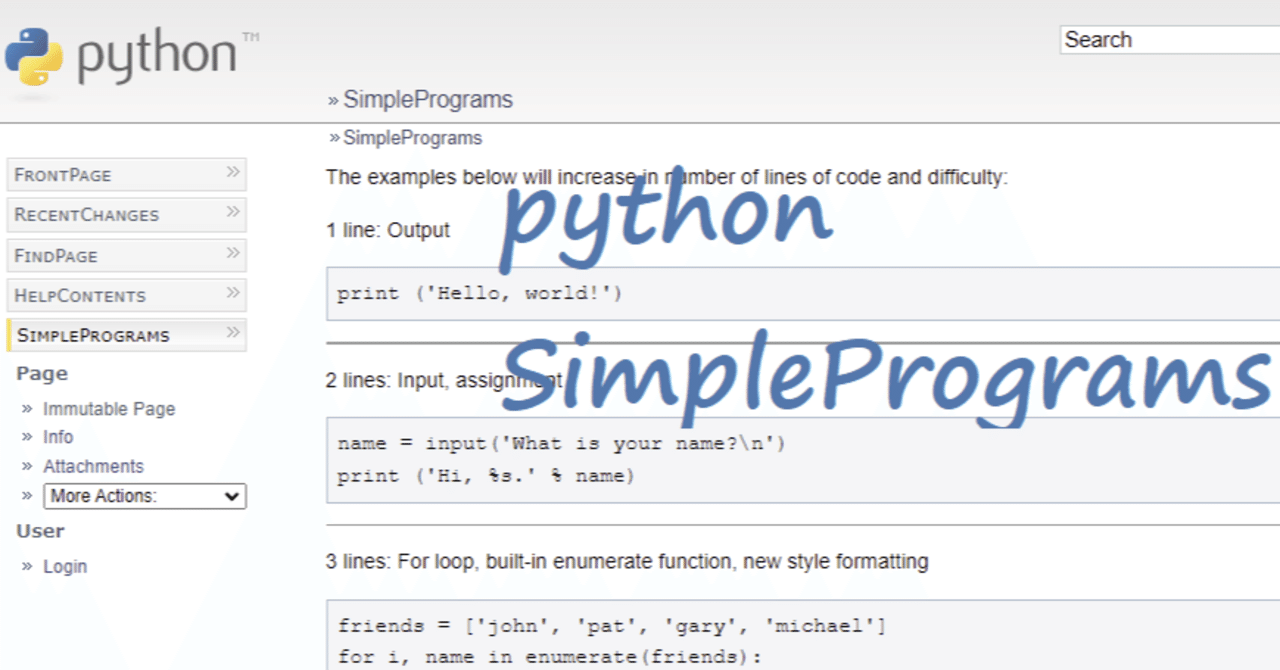The height and width of the screenshot is (670, 1280).
Task: Click the chevron icon beside RecentChanges
Action: [x=234, y=214]
